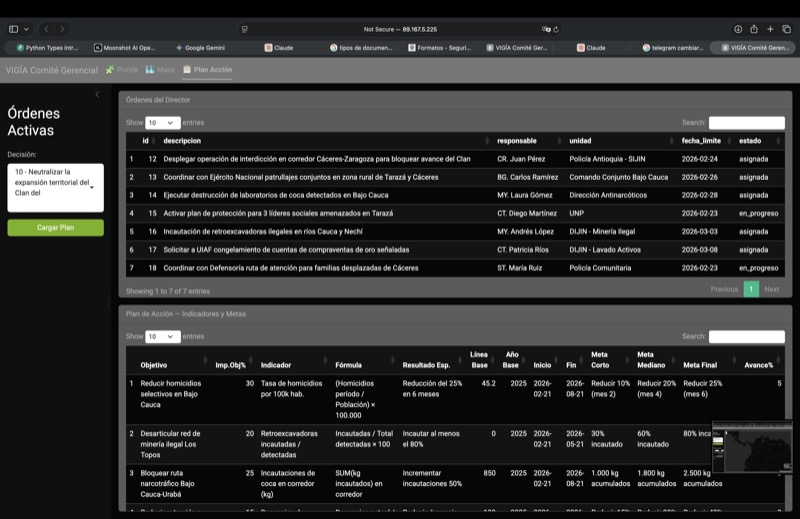Image resolution: width=800 pixels, height=519 pixels.
Task: Click the Safari sidebar toggle icon
Action: tap(14, 29)
